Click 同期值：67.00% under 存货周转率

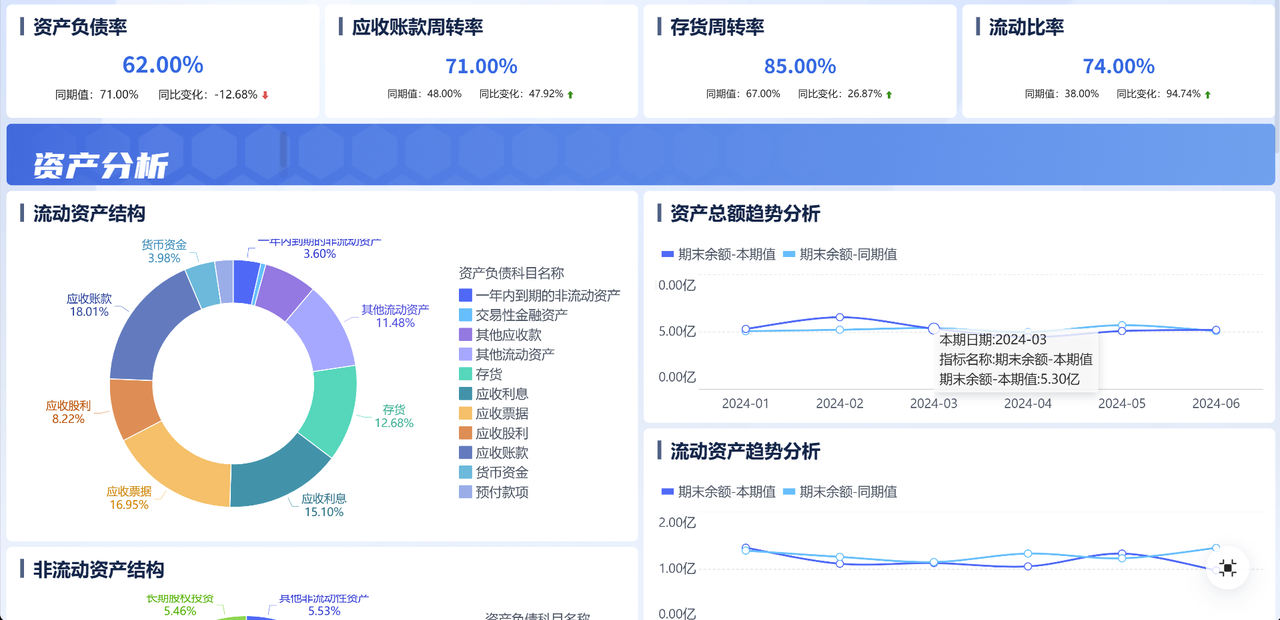point(743,94)
